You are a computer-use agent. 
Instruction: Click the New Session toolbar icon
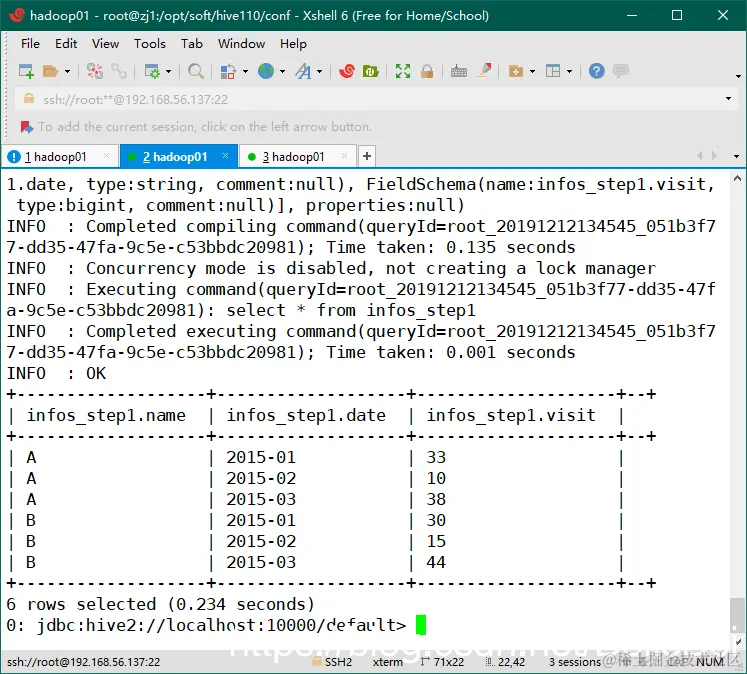coord(26,71)
